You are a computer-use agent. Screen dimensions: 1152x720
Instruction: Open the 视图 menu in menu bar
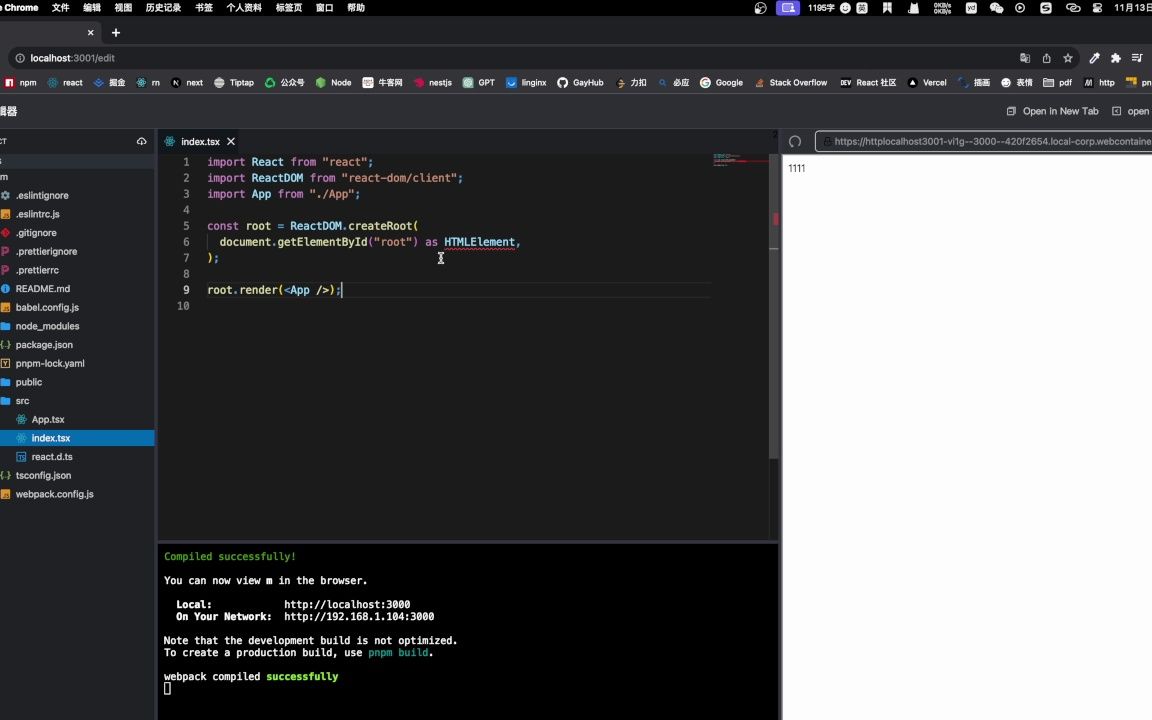coord(123,7)
